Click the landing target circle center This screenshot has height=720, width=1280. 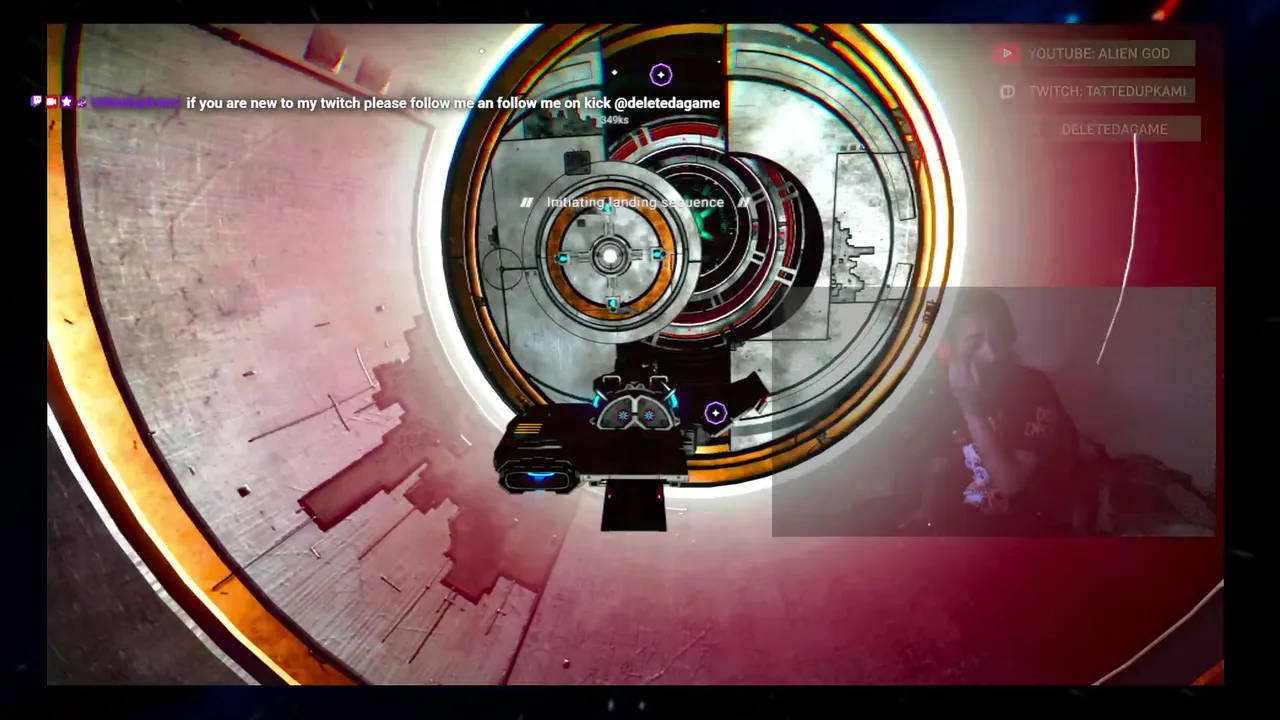point(610,257)
